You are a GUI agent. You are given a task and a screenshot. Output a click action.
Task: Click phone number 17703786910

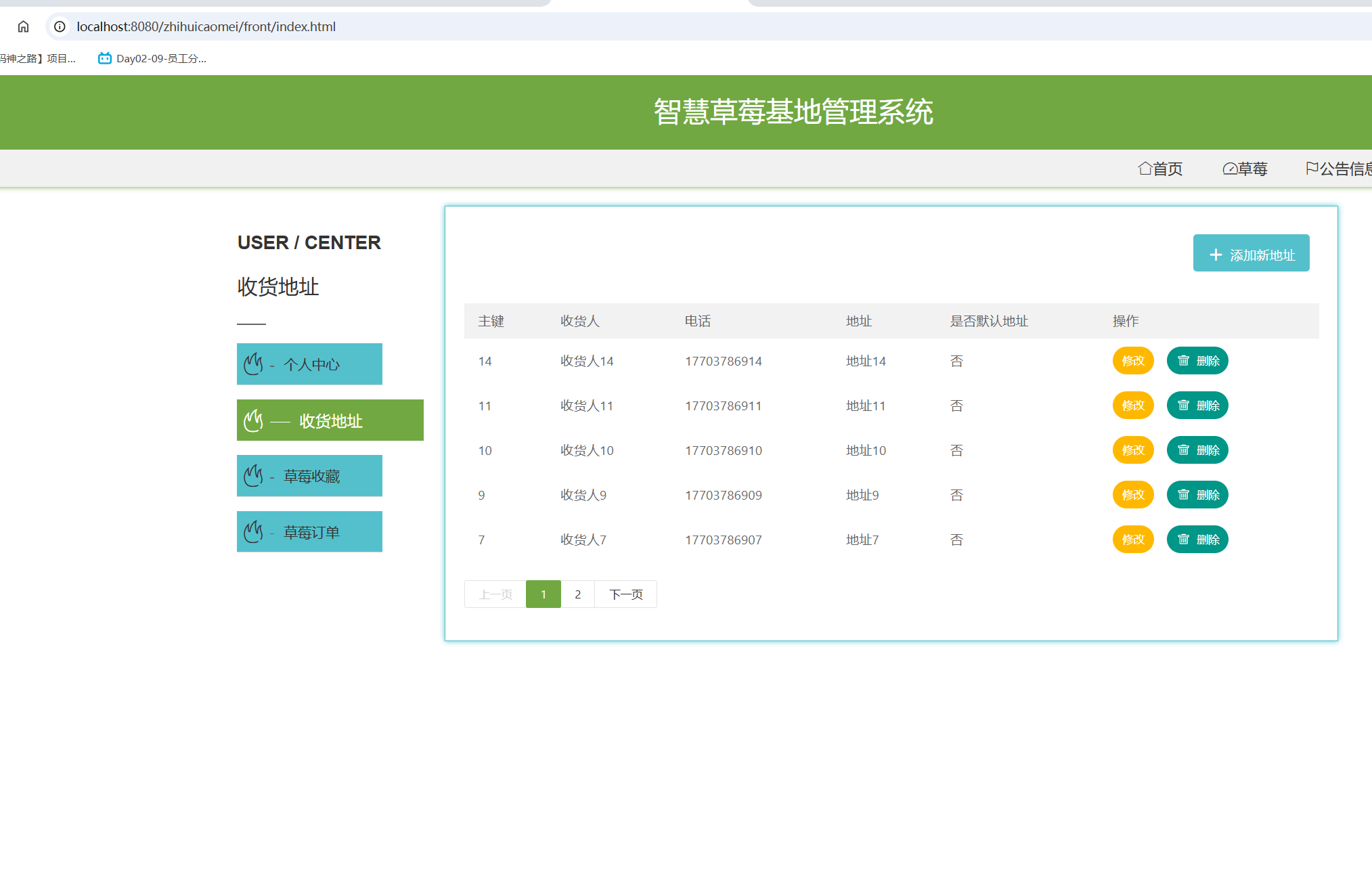coord(724,450)
